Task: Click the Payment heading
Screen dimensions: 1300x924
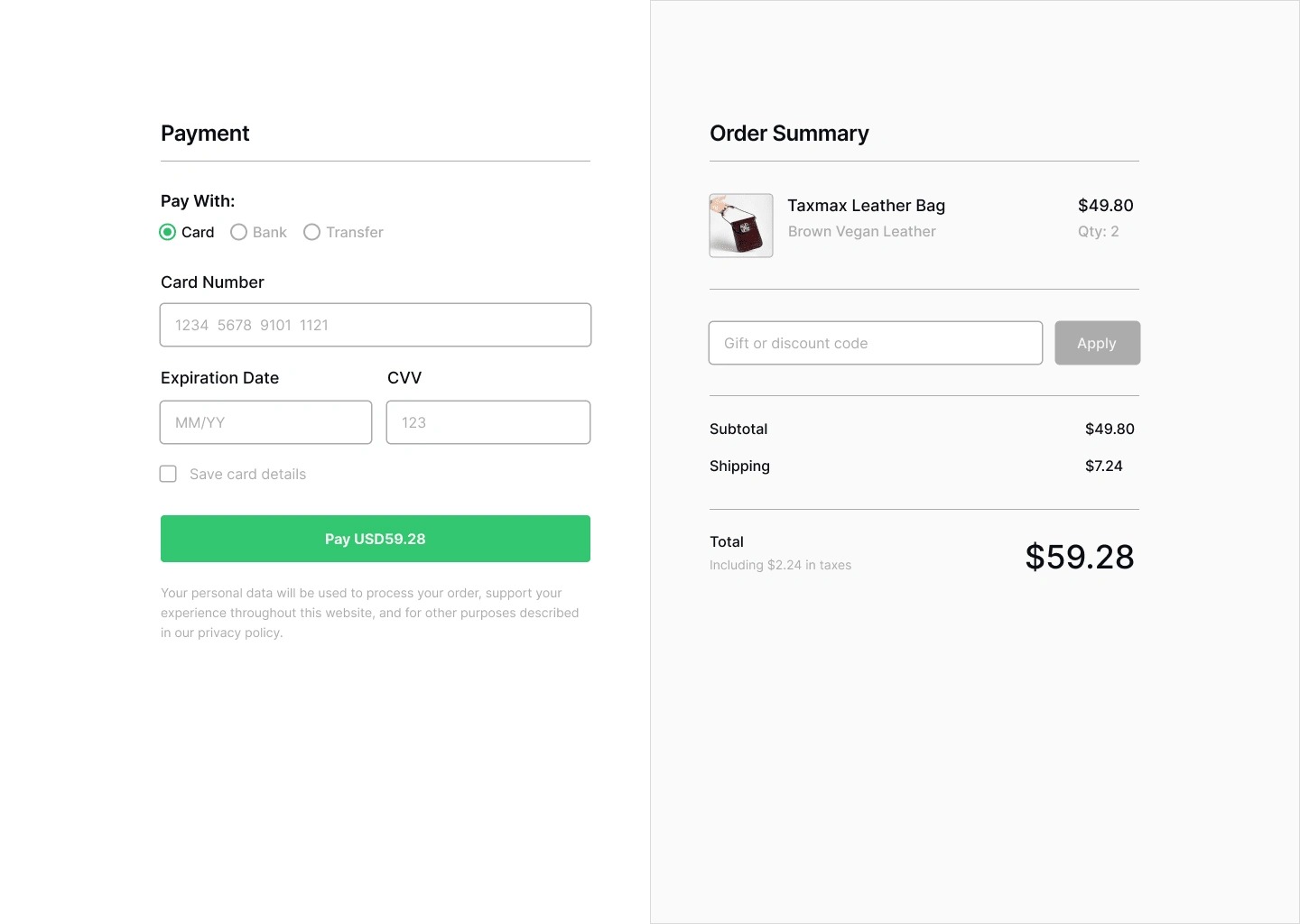Action: click(x=205, y=134)
